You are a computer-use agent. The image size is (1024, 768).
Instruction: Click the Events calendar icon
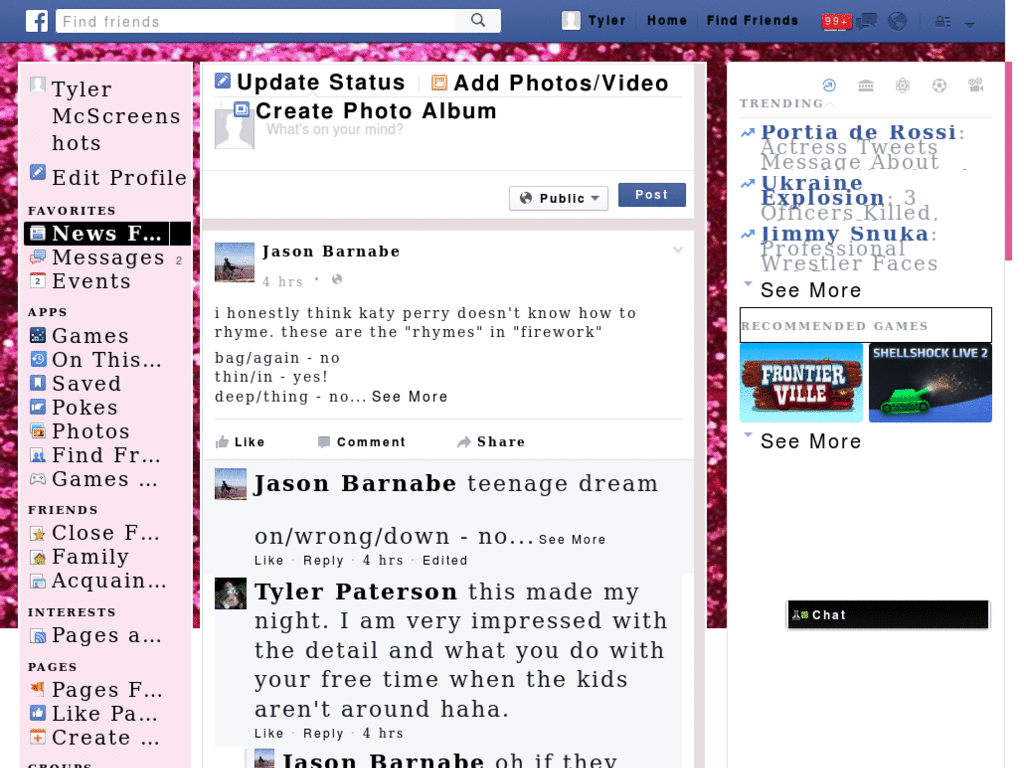click(38, 281)
